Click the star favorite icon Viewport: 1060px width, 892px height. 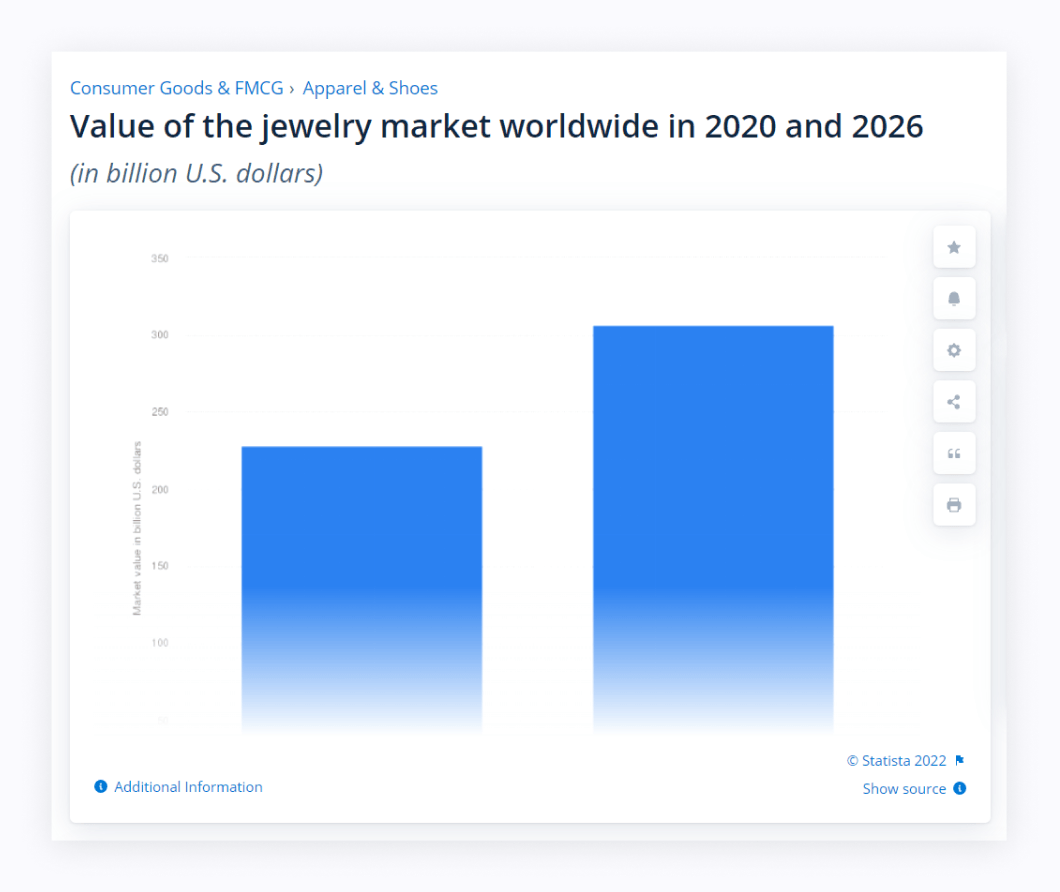coord(954,248)
